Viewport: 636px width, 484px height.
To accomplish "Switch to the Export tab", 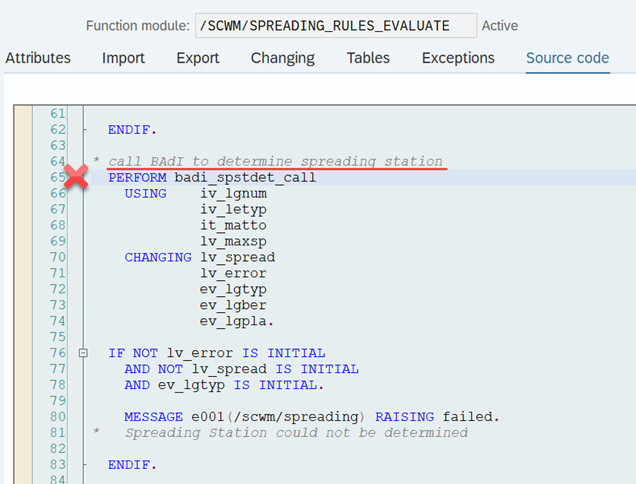I will [x=198, y=58].
